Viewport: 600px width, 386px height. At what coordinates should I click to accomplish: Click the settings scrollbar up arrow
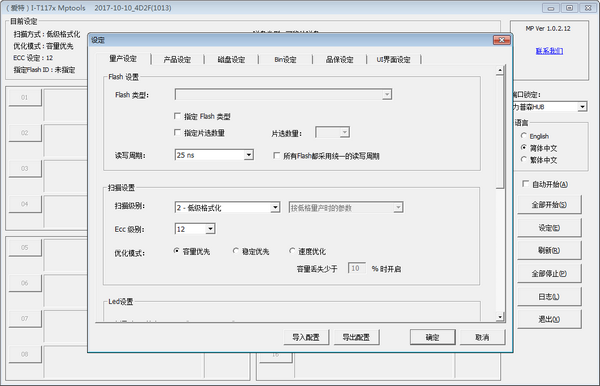(500, 70)
